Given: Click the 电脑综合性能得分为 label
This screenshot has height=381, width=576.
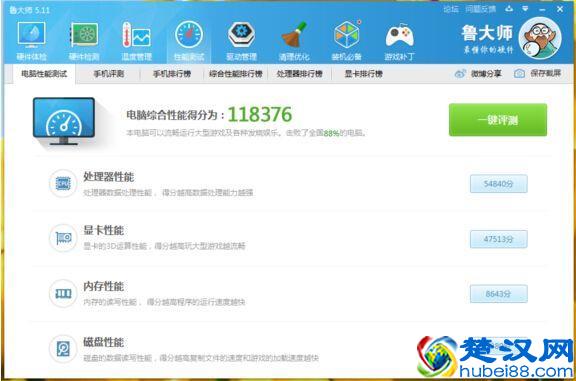Looking at the screenshot, I should click(175, 115).
